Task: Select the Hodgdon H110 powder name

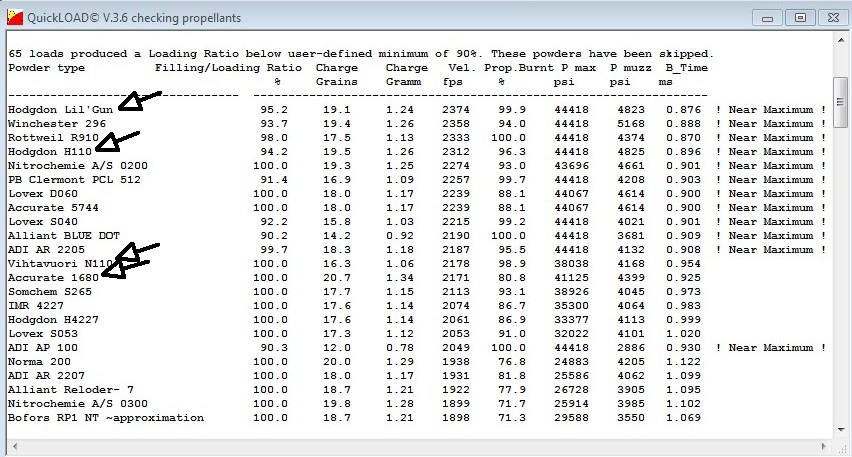Action: [x=49, y=152]
